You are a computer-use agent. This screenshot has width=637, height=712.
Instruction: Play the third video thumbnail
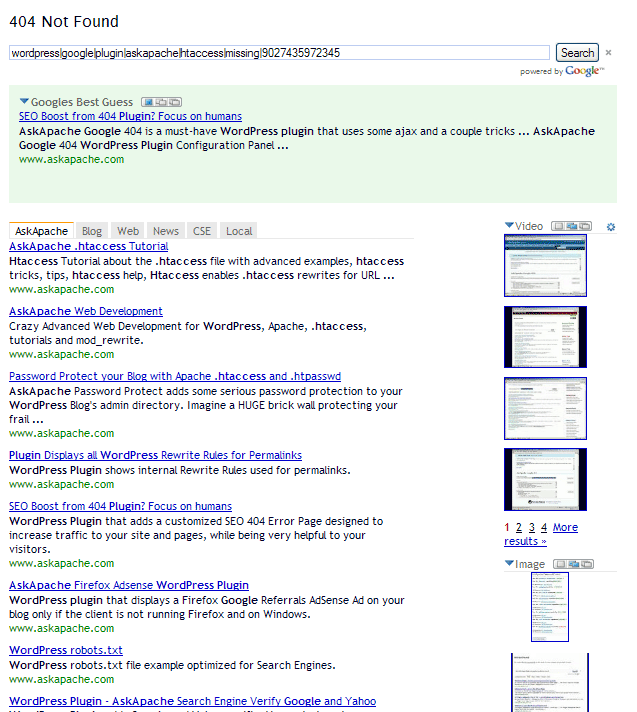pyautogui.click(x=545, y=408)
